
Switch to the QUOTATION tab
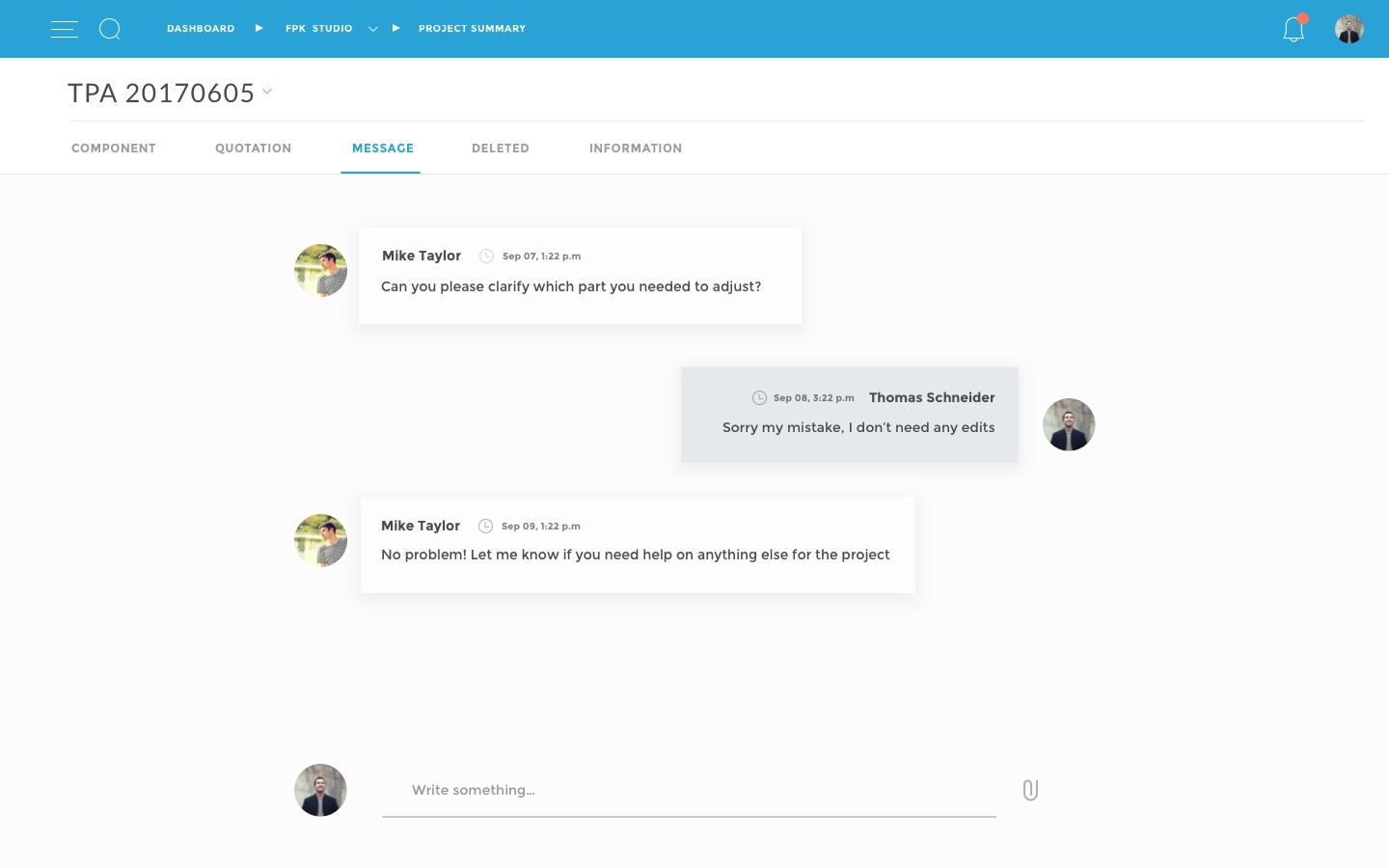click(x=254, y=148)
